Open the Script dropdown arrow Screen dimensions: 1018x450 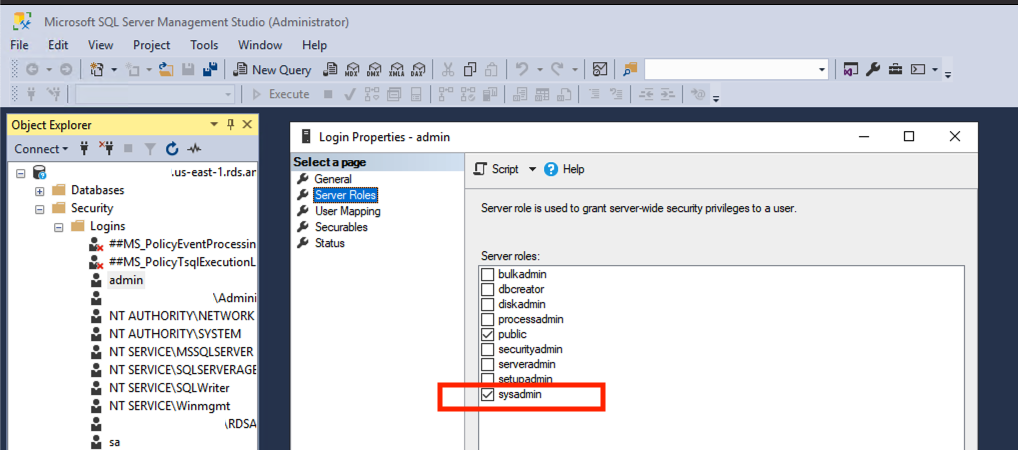(532, 169)
